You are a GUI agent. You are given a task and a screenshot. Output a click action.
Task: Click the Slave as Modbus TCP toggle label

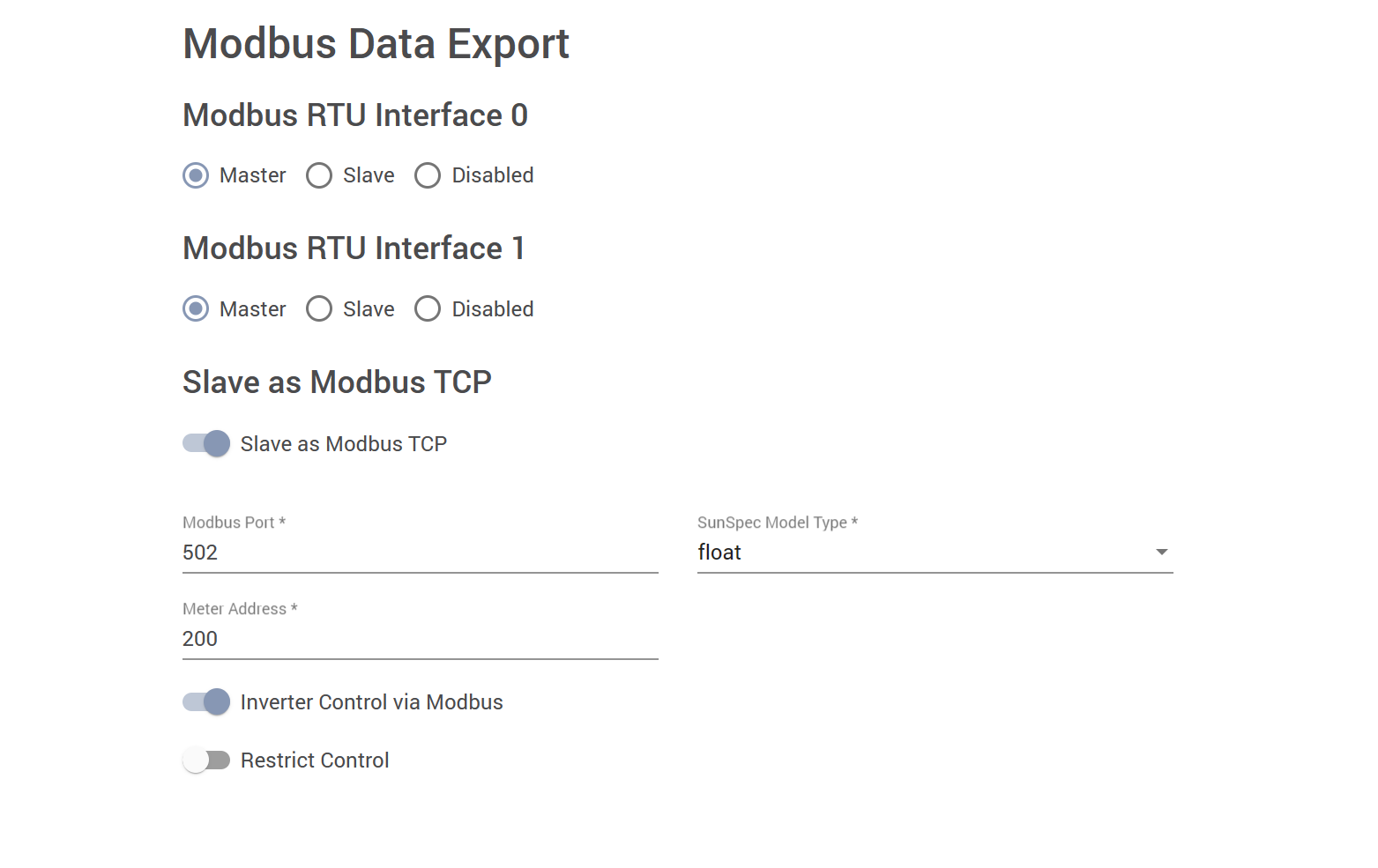point(344,444)
